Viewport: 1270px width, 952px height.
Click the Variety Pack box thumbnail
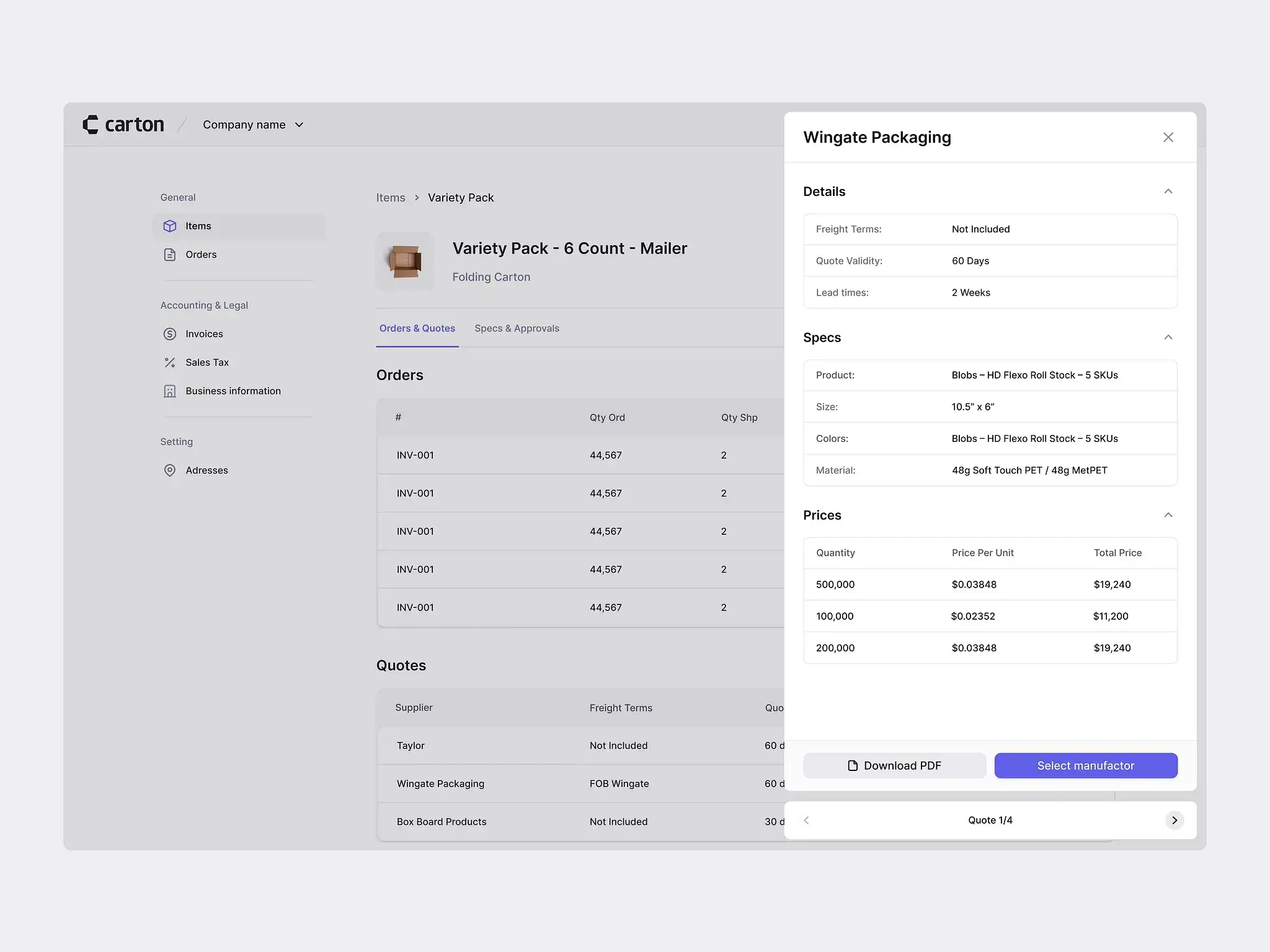(x=405, y=261)
